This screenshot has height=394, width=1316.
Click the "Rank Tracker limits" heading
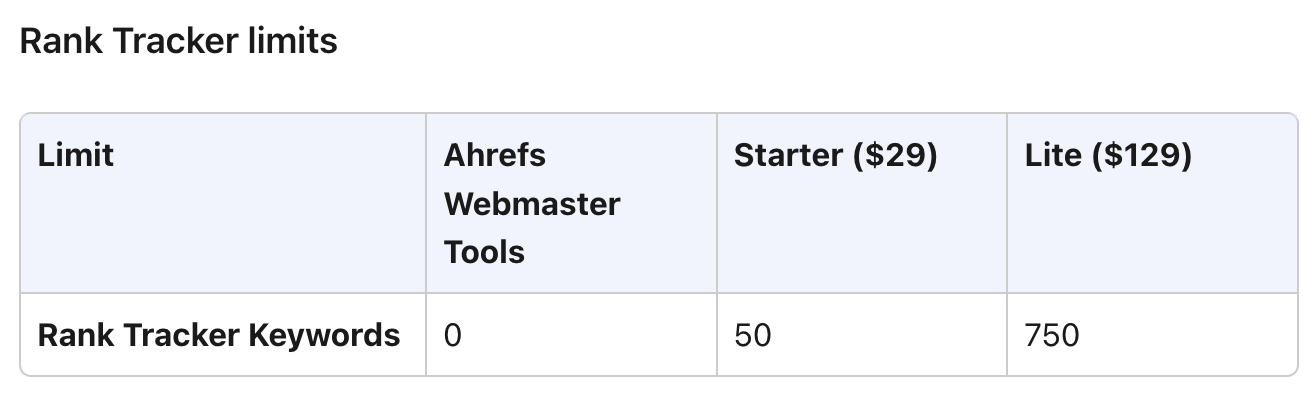(178, 42)
